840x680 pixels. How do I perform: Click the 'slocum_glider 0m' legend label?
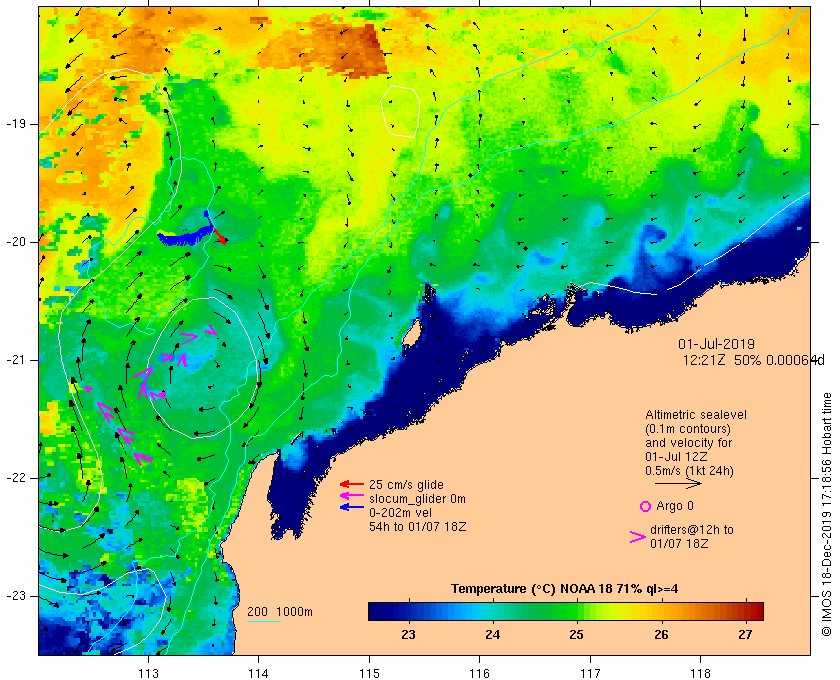point(417,499)
